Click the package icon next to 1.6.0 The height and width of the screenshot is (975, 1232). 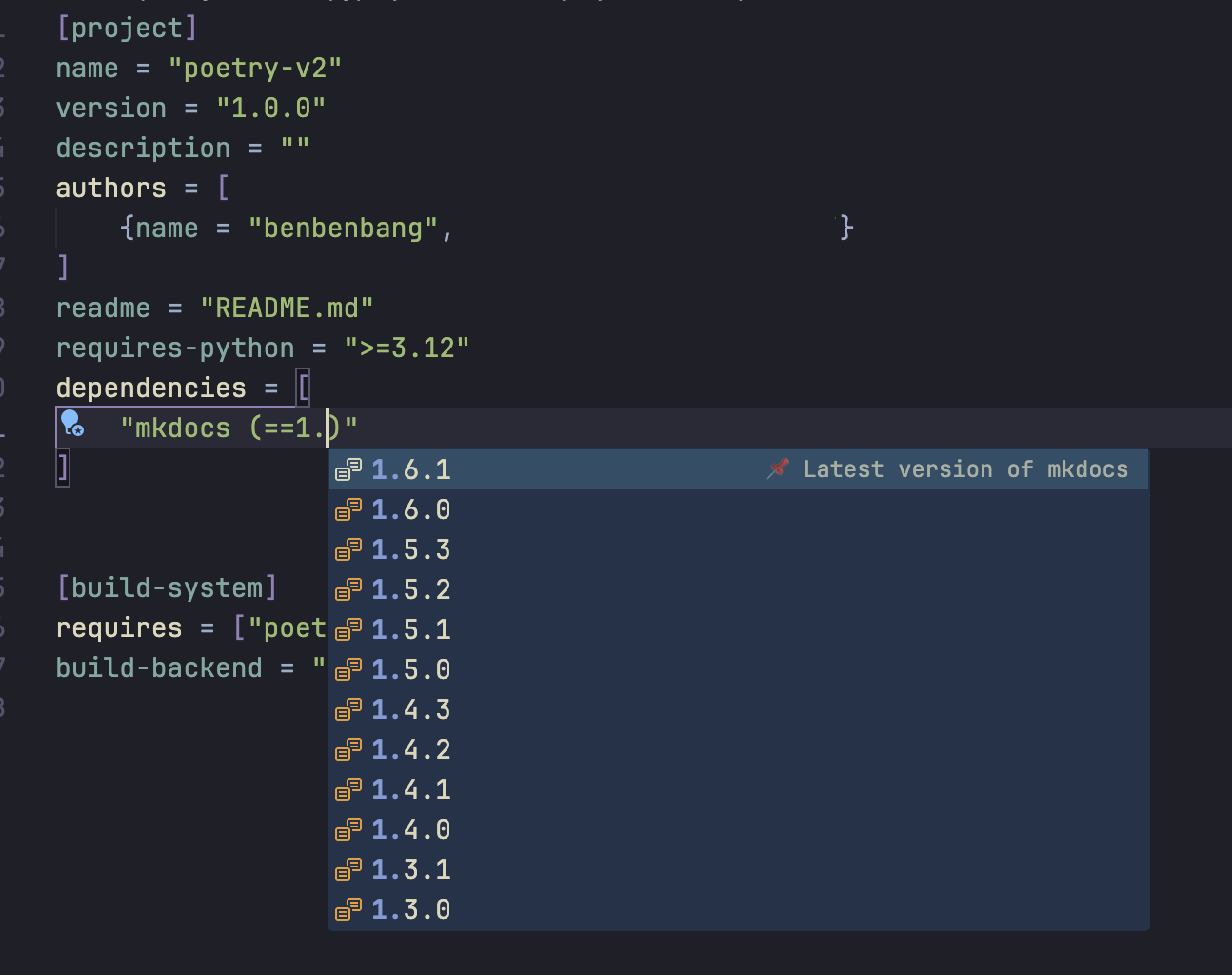click(348, 509)
